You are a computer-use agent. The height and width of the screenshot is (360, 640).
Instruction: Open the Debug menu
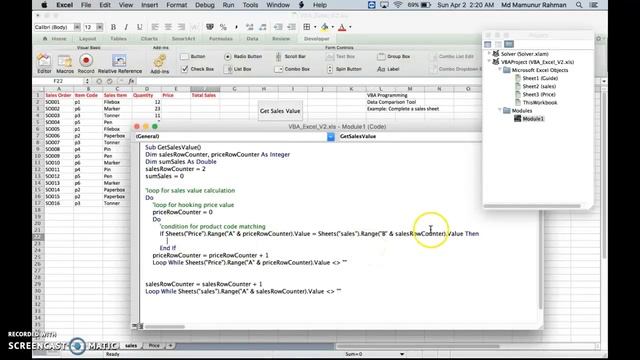coord(204,5)
